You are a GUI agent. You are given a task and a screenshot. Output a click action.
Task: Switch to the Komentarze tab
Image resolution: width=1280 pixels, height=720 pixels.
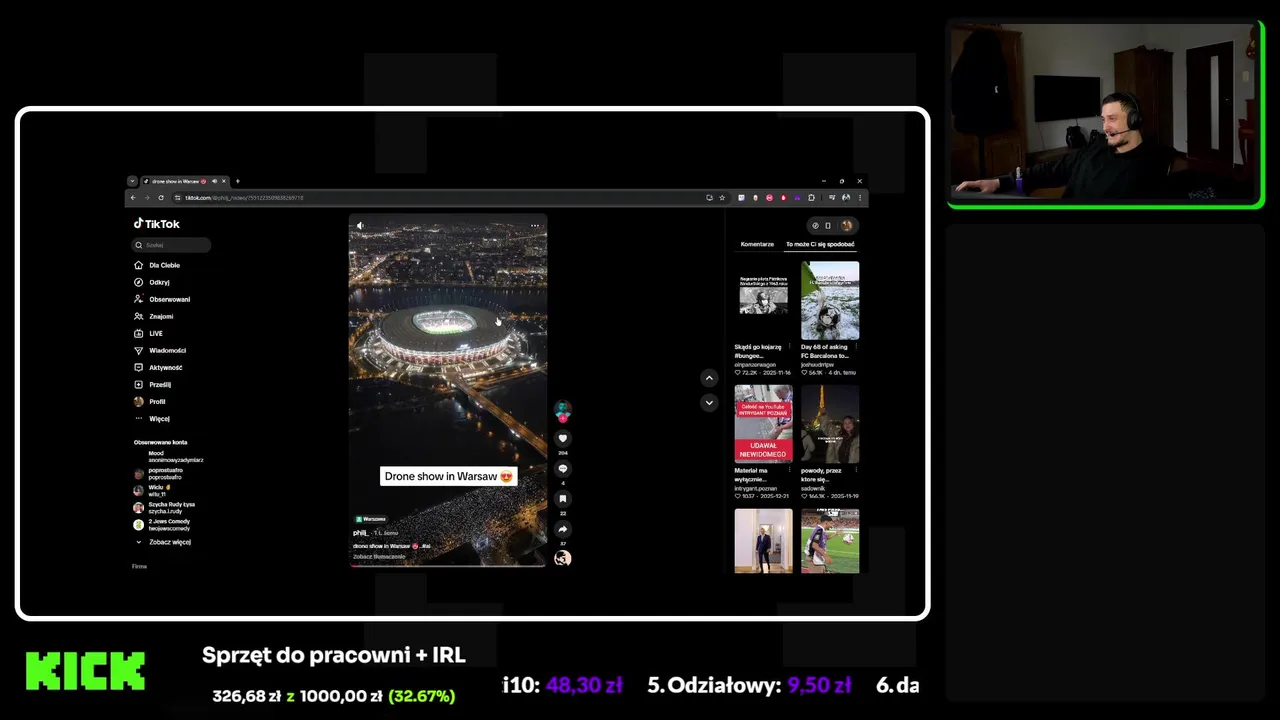(x=757, y=244)
